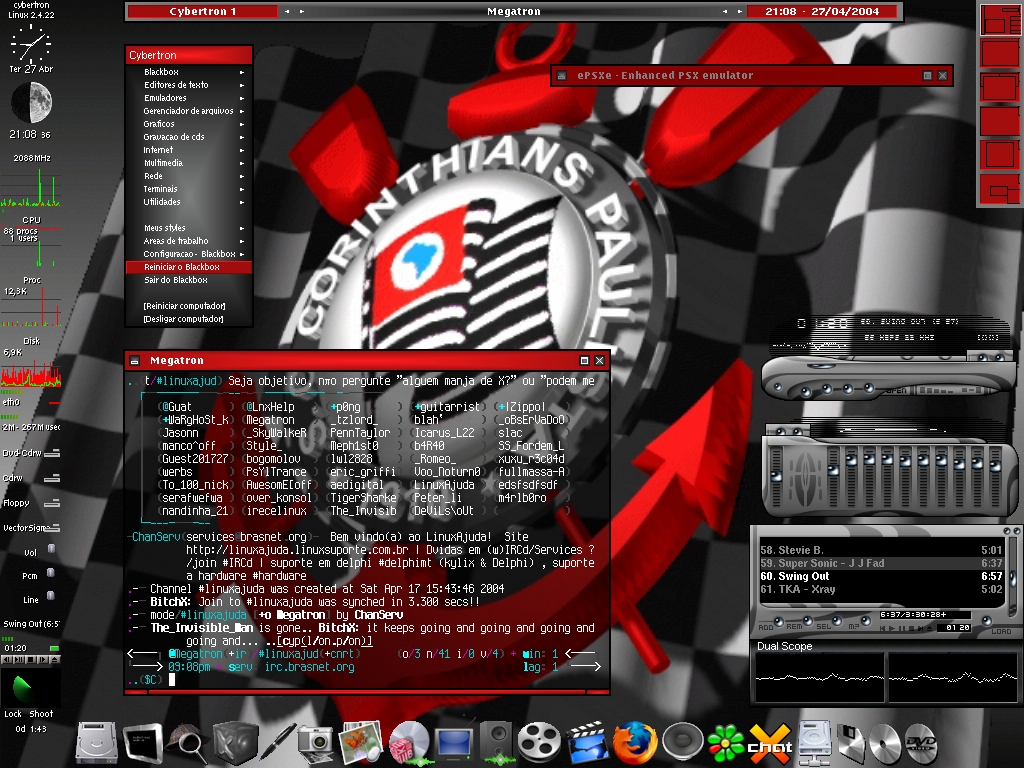Expand the Internet submenu
Screen dimensions: 1024x768
coord(189,150)
